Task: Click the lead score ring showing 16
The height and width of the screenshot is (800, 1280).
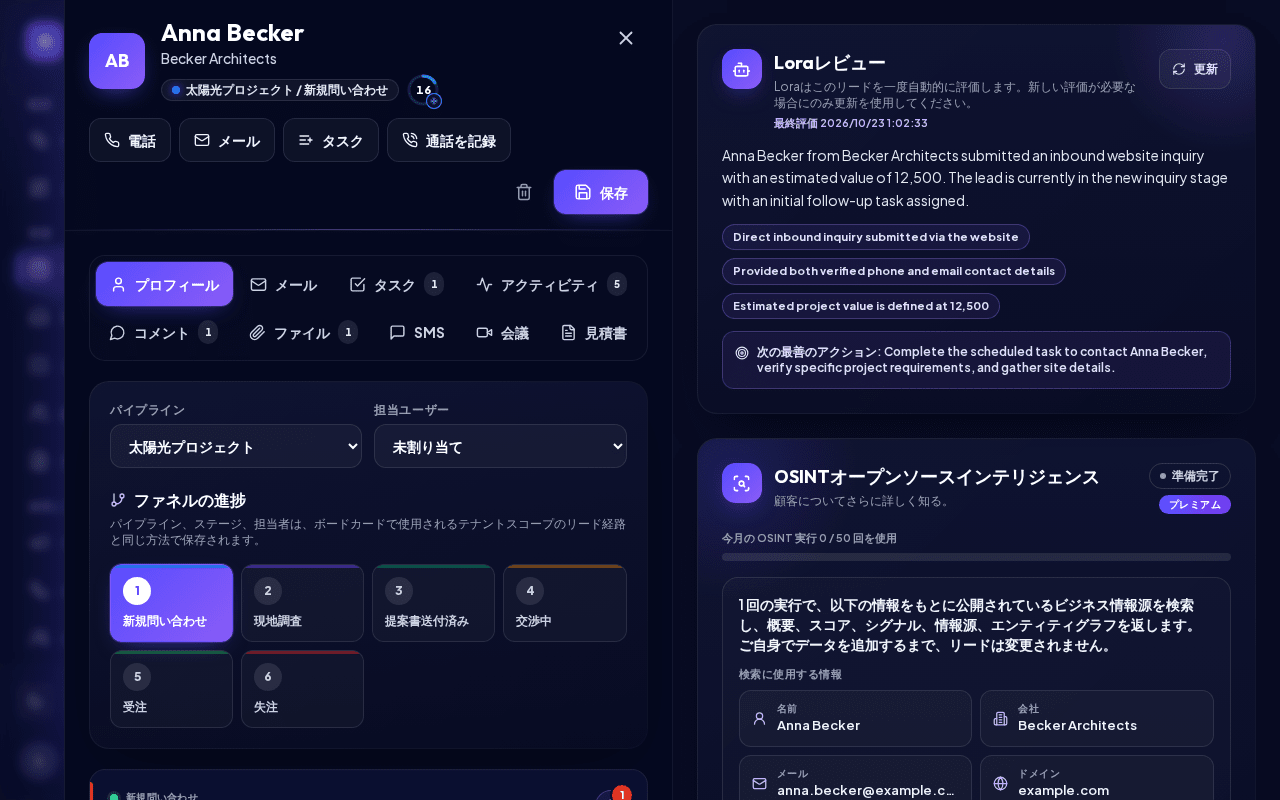Action: 424,90
